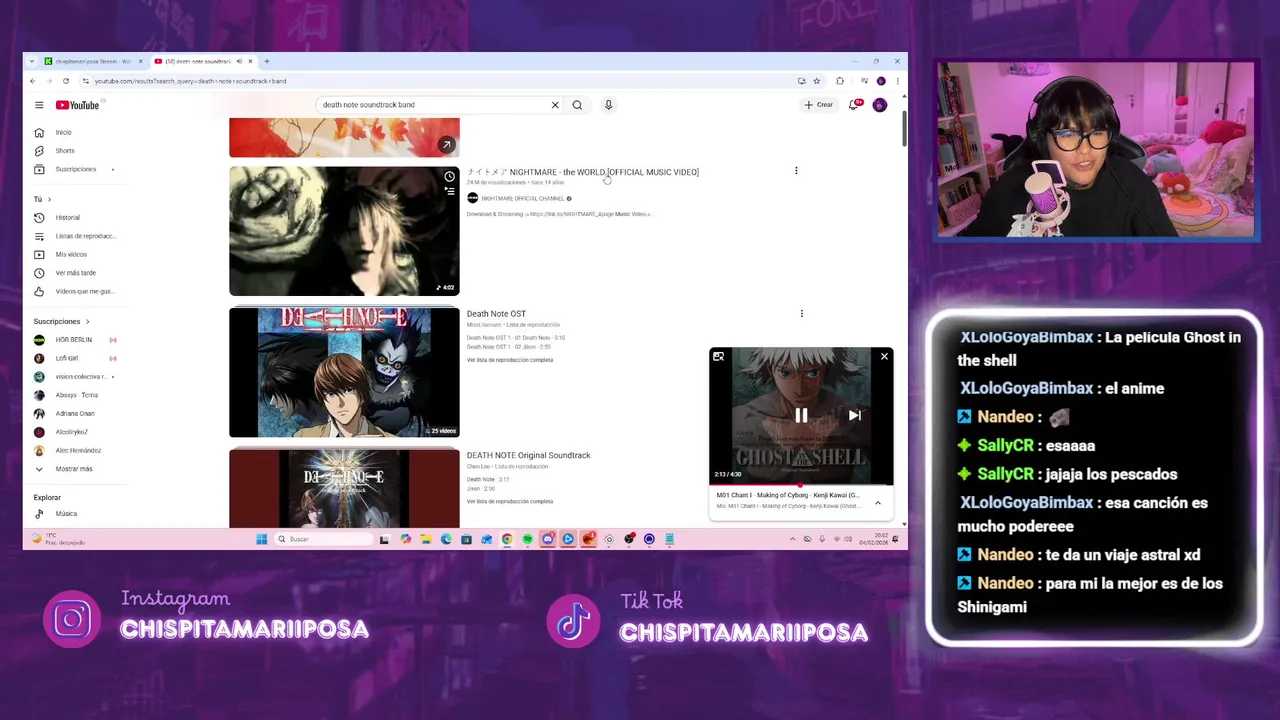Open the YouTube hamburger guide menu
The height and width of the screenshot is (720, 1280).
[x=39, y=105]
